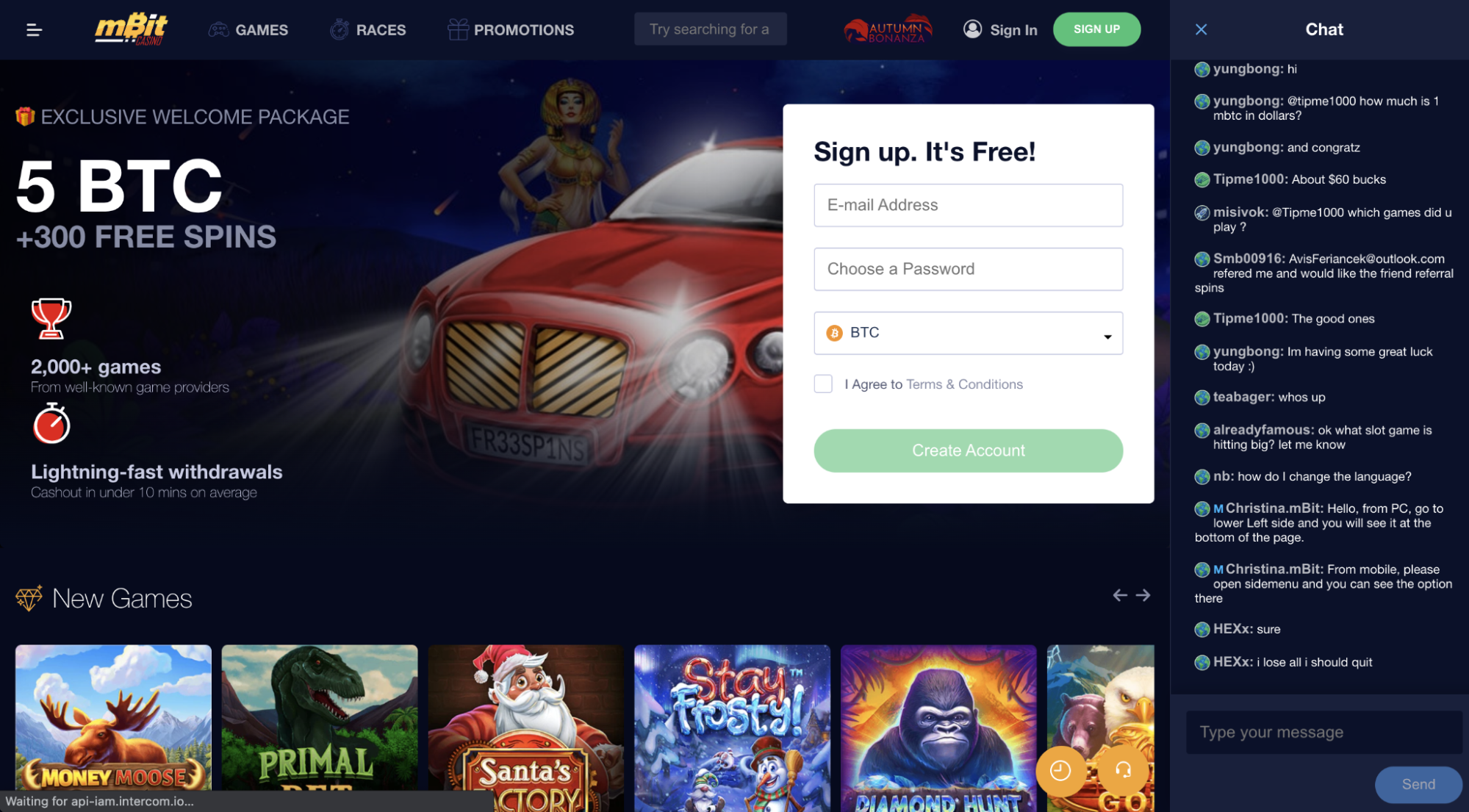
Task: Tick the Agree to Terms checkbox
Action: pyautogui.click(x=823, y=384)
